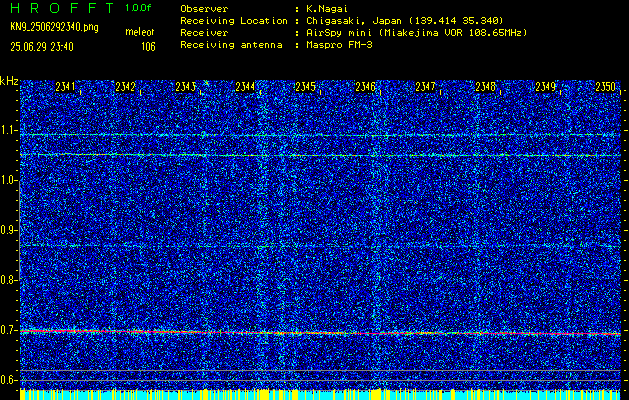Image resolution: width=629 pixels, height=400 pixels.
Task: Click the Receiving antenna field label
Action: (231, 45)
